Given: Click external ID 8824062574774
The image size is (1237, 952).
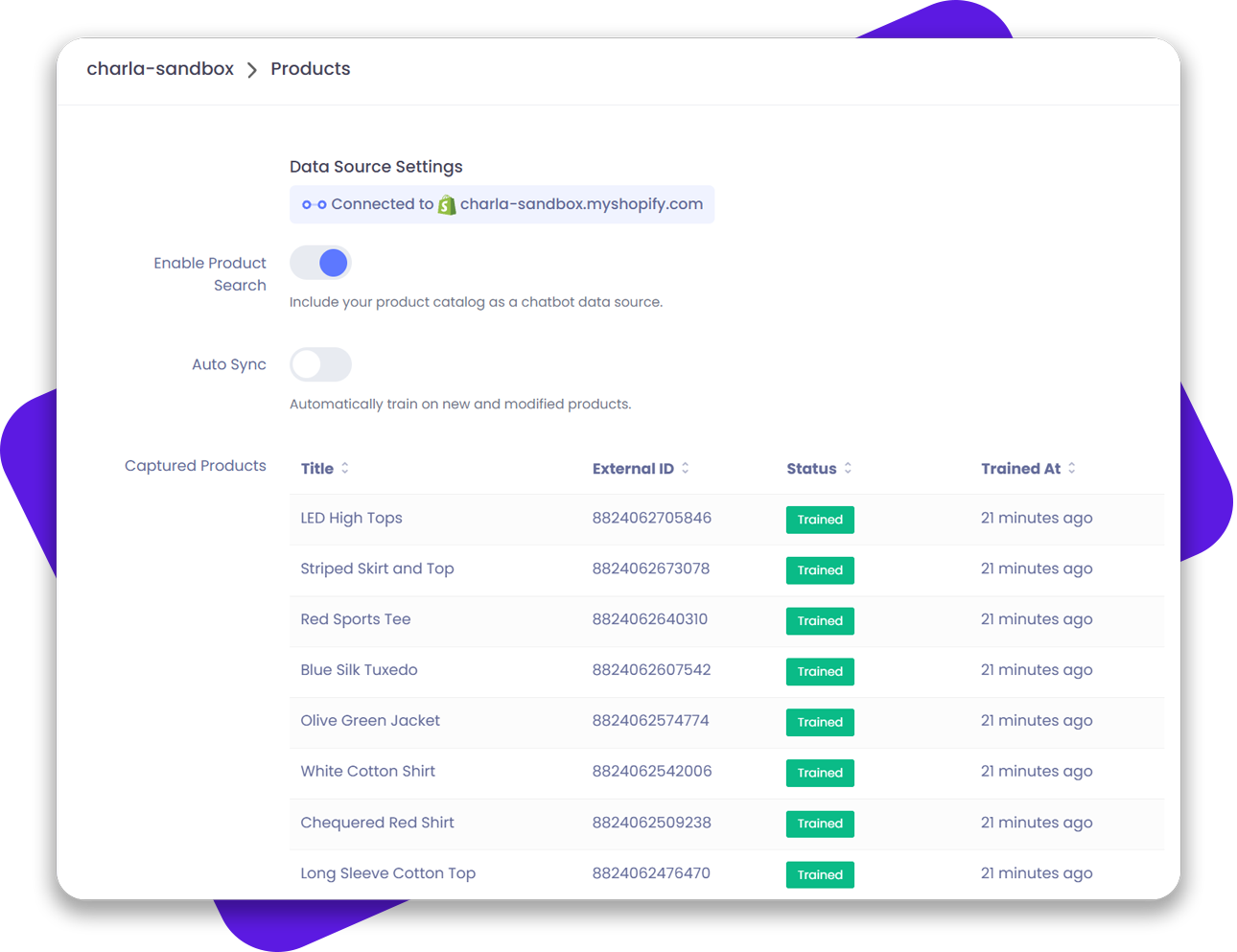Looking at the screenshot, I should (651, 721).
